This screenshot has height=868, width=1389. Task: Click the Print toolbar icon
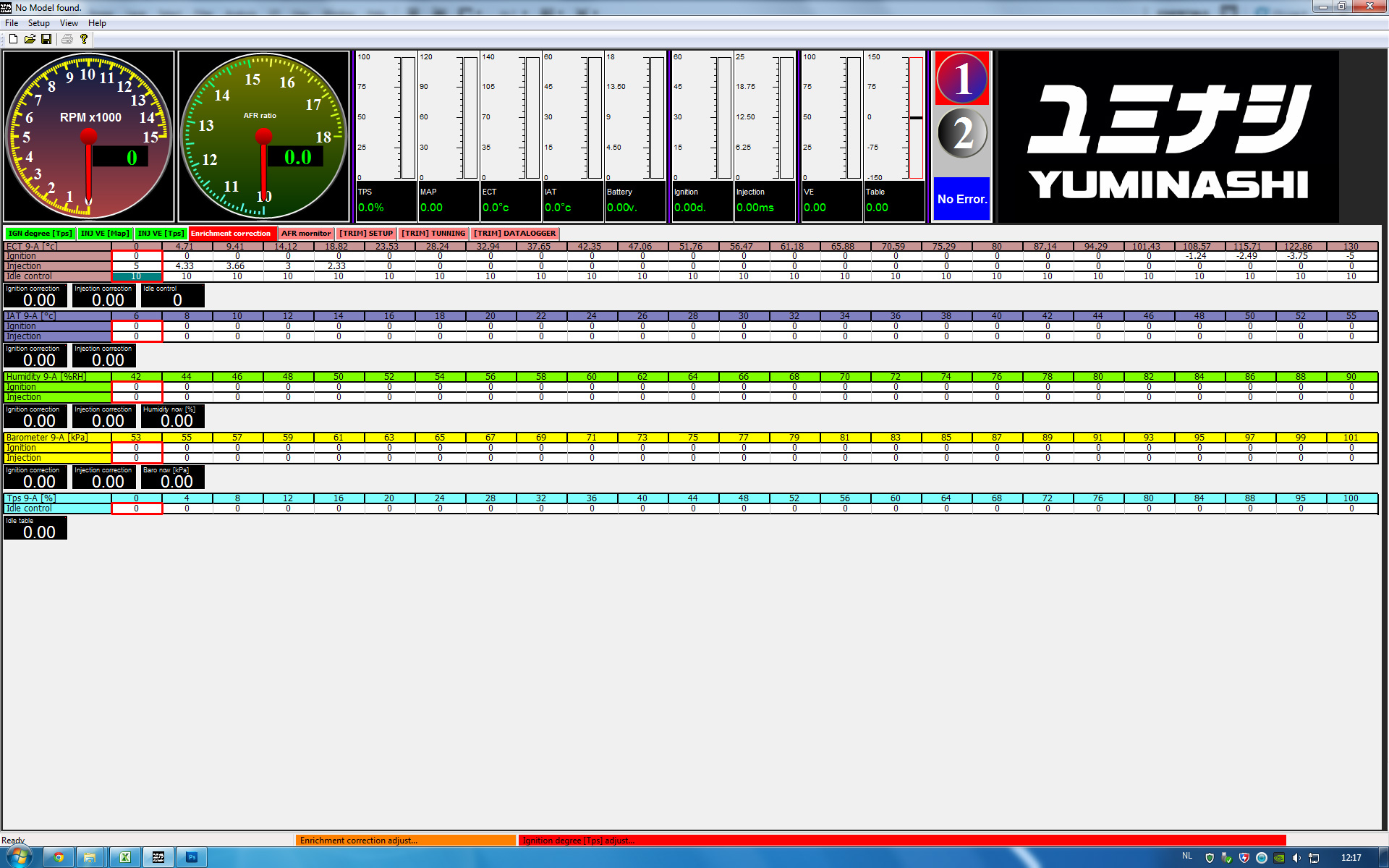pyautogui.click(x=67, y=39)
